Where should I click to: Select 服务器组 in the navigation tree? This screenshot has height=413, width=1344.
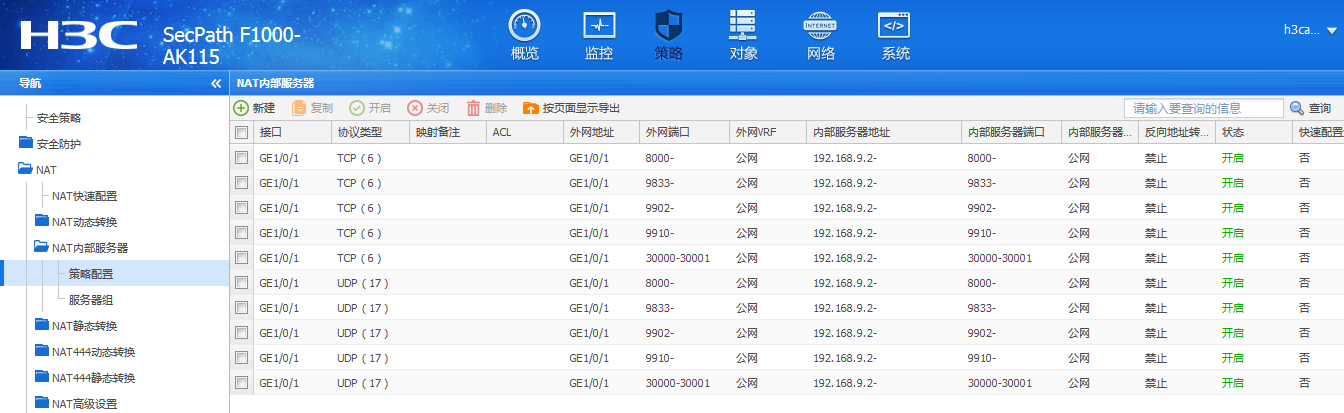point(91,299)
